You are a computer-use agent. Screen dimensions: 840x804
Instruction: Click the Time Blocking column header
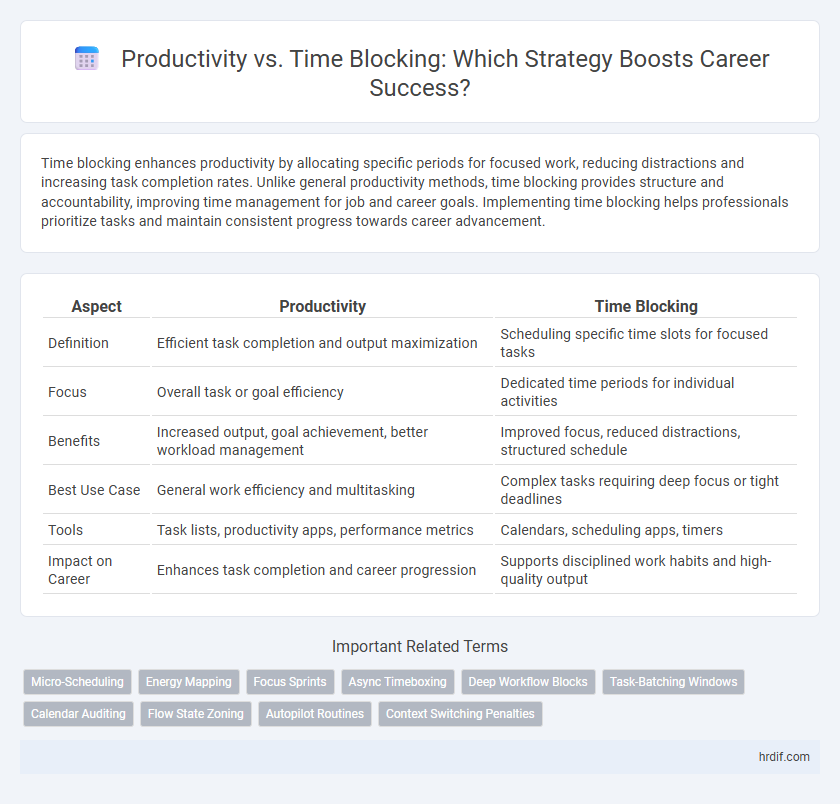646,306
